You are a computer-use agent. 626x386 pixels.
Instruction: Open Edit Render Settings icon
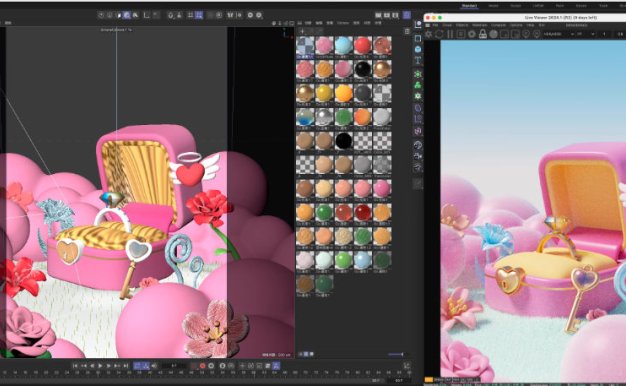395,15
